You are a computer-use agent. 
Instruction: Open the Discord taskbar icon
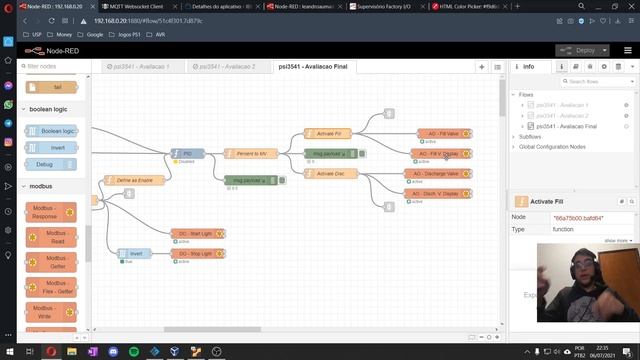113,351
